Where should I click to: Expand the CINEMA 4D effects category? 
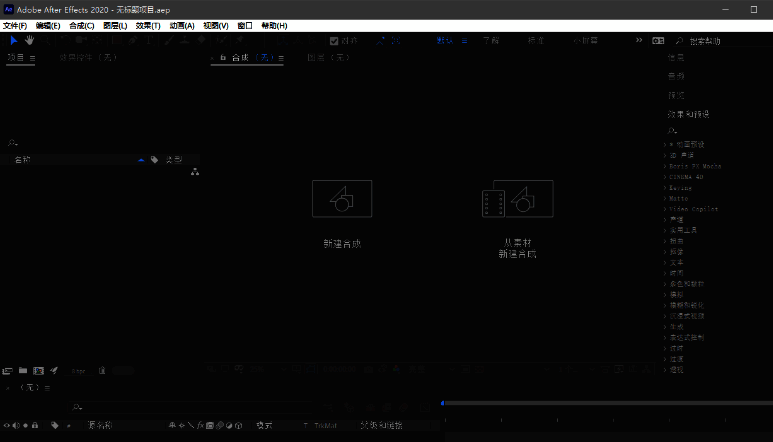(665, 177)
